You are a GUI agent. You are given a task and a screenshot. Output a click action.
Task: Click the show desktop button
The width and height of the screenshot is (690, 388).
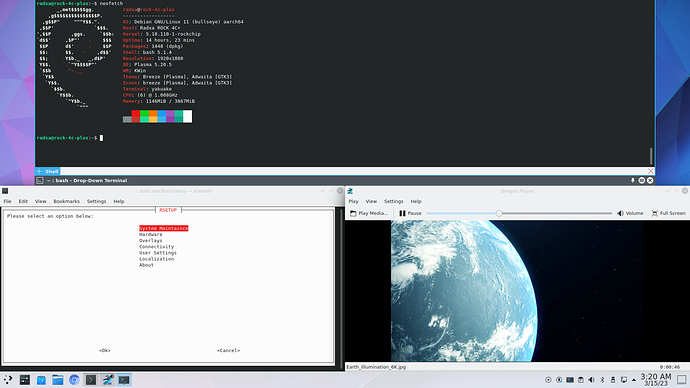[682, 380]
